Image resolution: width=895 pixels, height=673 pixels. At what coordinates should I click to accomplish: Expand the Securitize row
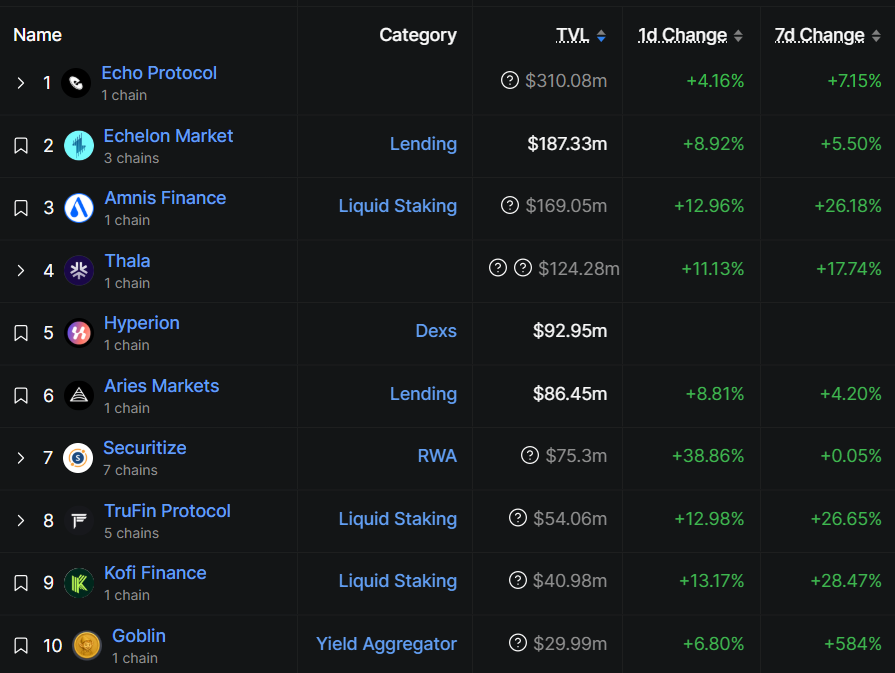(x=21, y=458)
